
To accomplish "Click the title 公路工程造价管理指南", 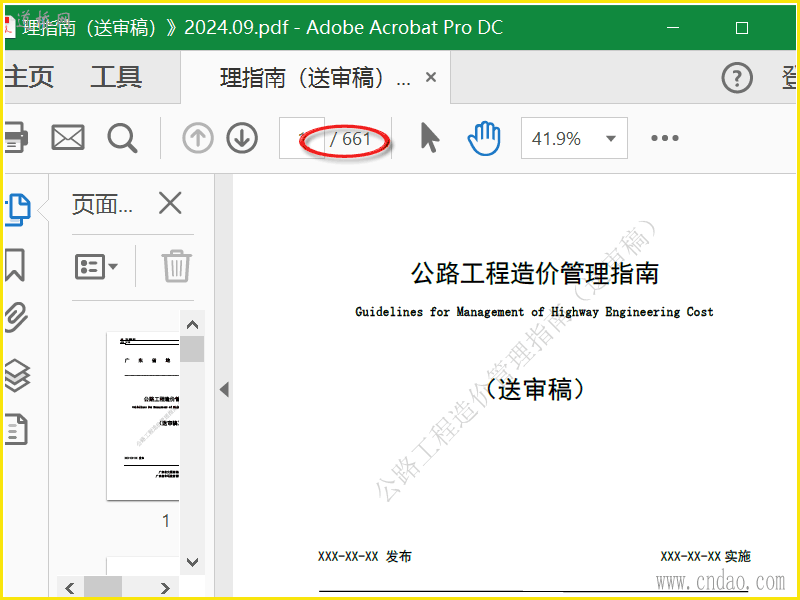I will (x=535, y=273).
